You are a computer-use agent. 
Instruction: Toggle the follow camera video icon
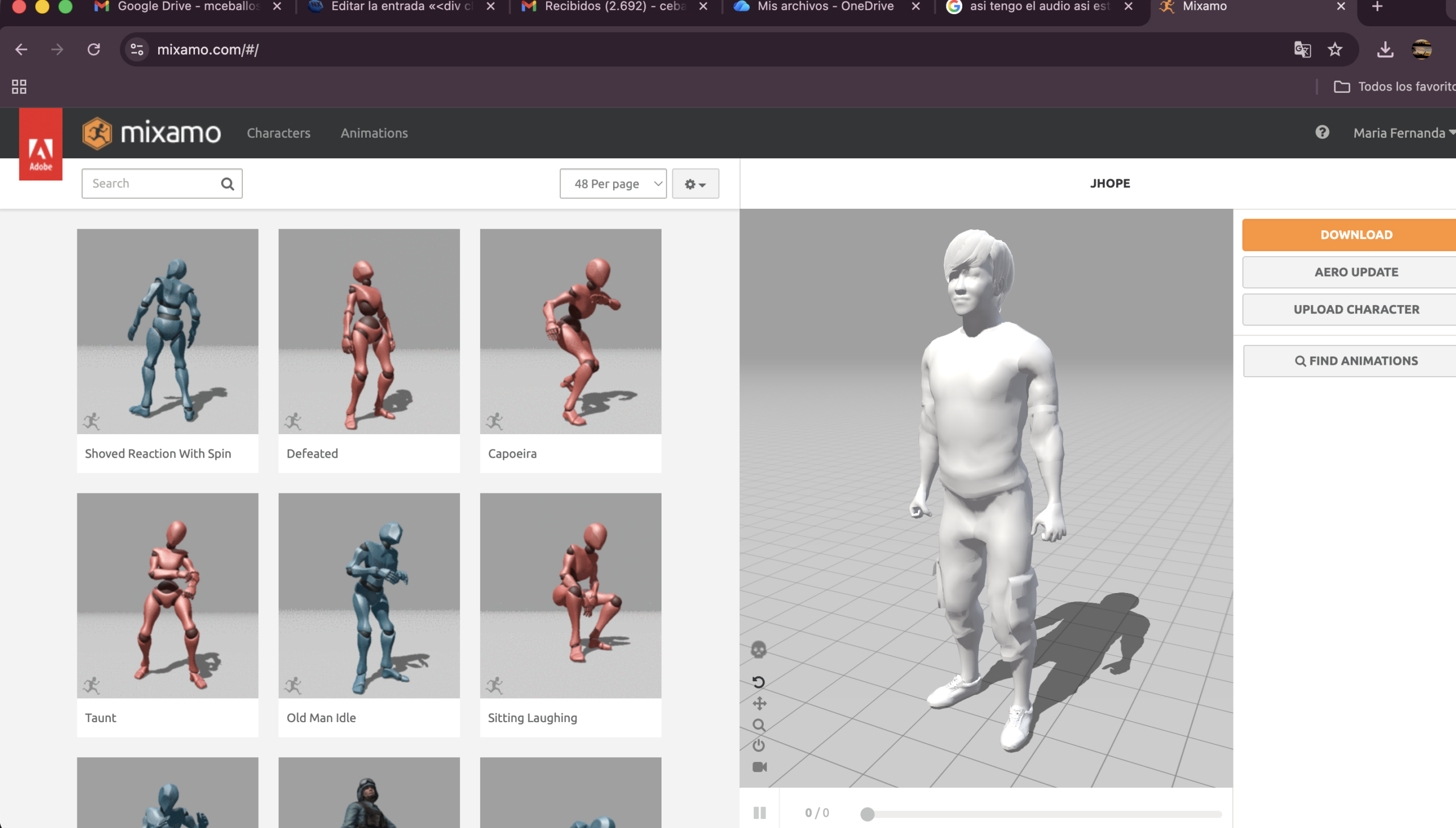[x=759, y=767]
